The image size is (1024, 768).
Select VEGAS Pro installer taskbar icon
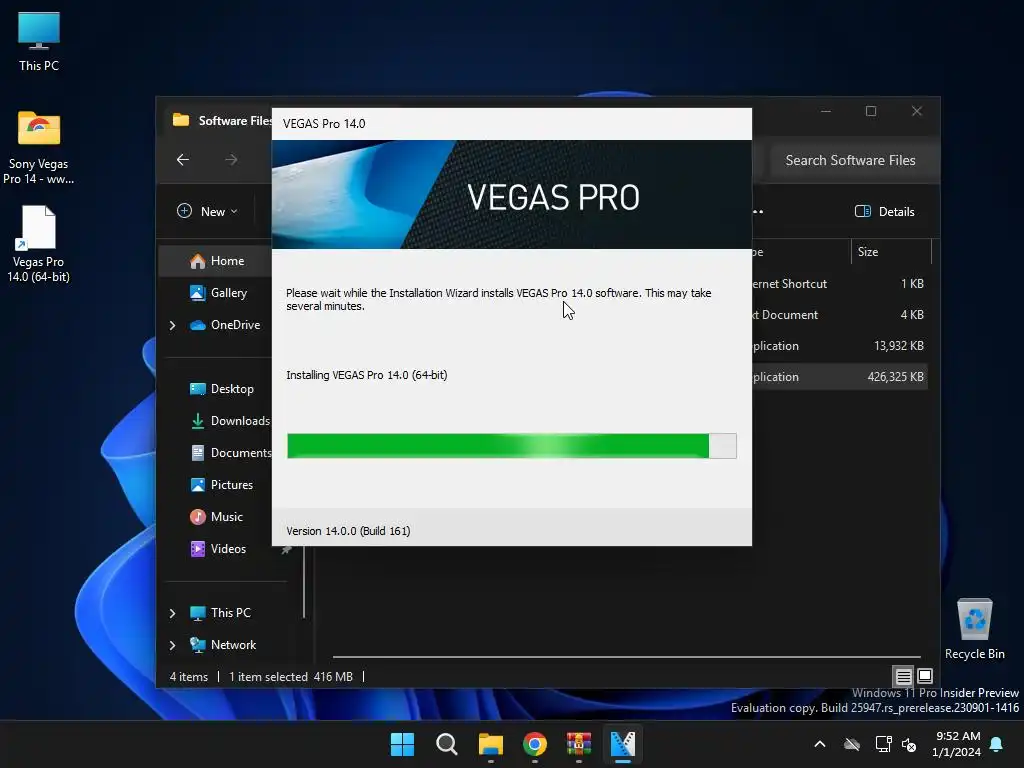pyautogui.click(x=622, y=744)
